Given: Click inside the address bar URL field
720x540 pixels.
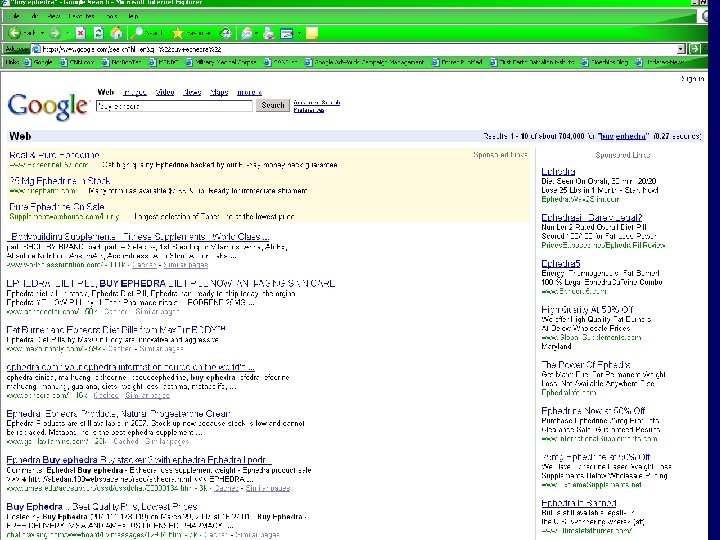Looking at the screenshot, I should (358, 49).
